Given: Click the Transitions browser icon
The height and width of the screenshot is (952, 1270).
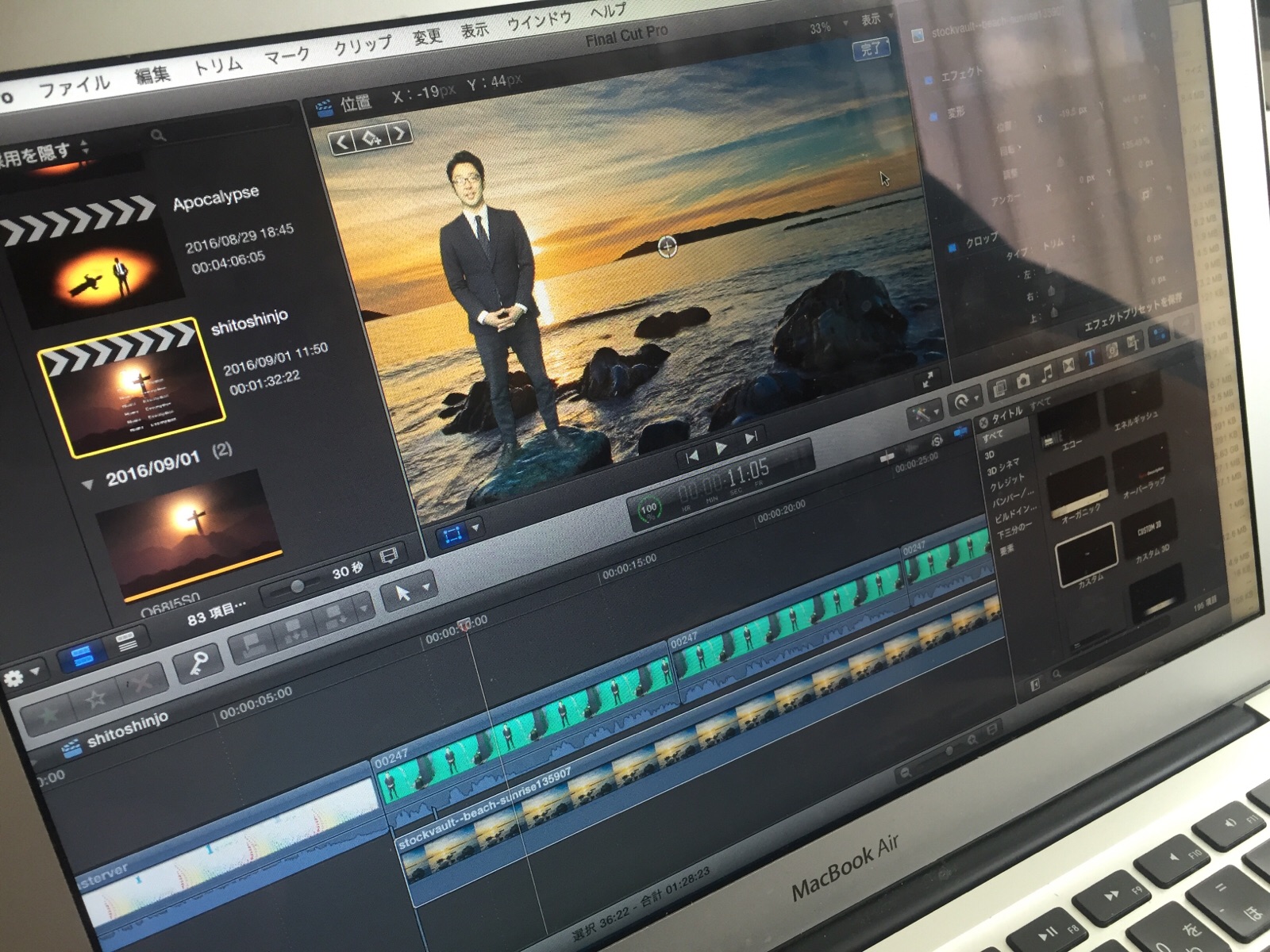Looking at the screenshot, I should coord(1068,365).
